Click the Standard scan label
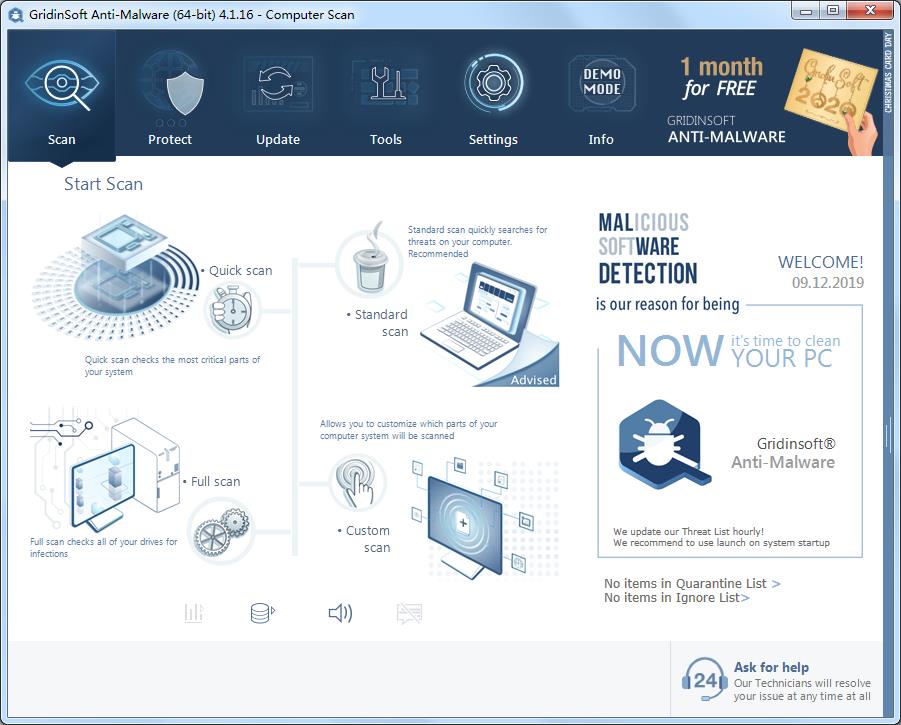 pos(381,323)
